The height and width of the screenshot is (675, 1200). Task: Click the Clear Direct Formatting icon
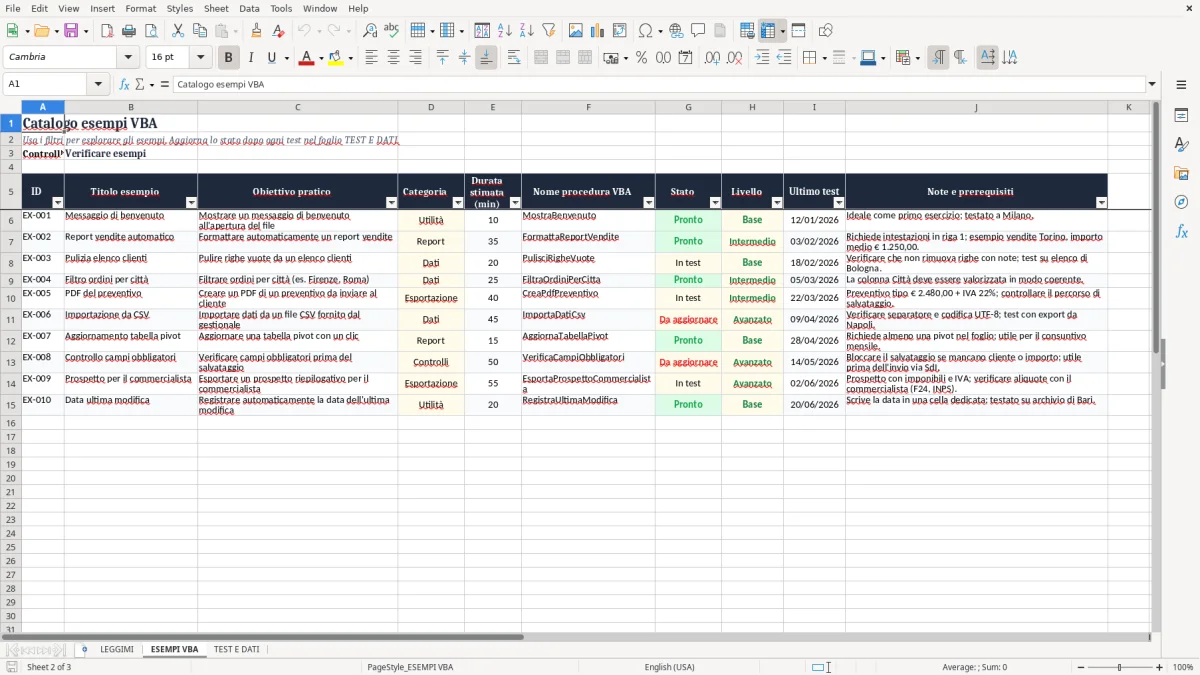pyautogui.click(x=278, y=31)
